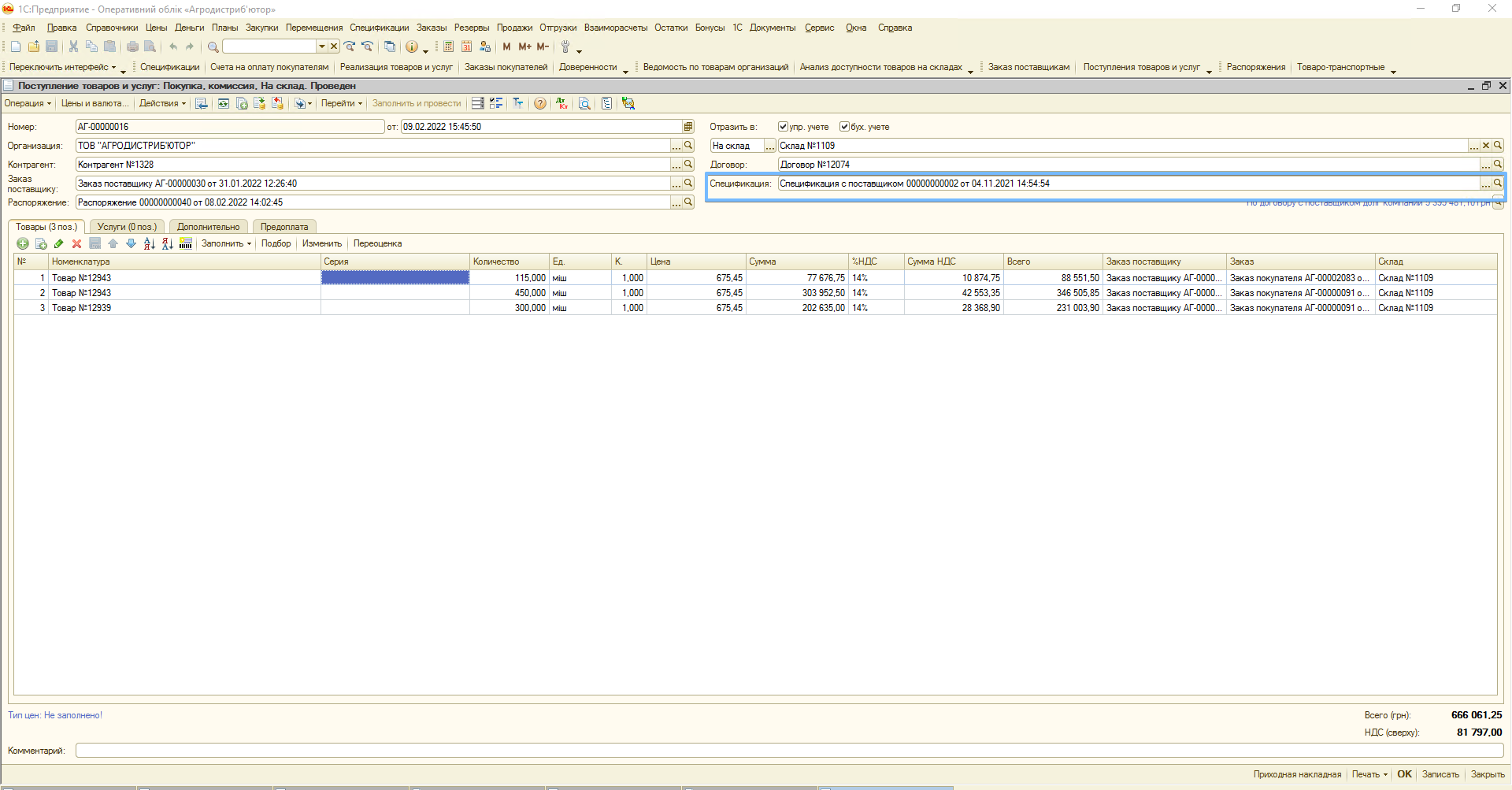Click the Приходная накладная button

tap(1297, 774)
